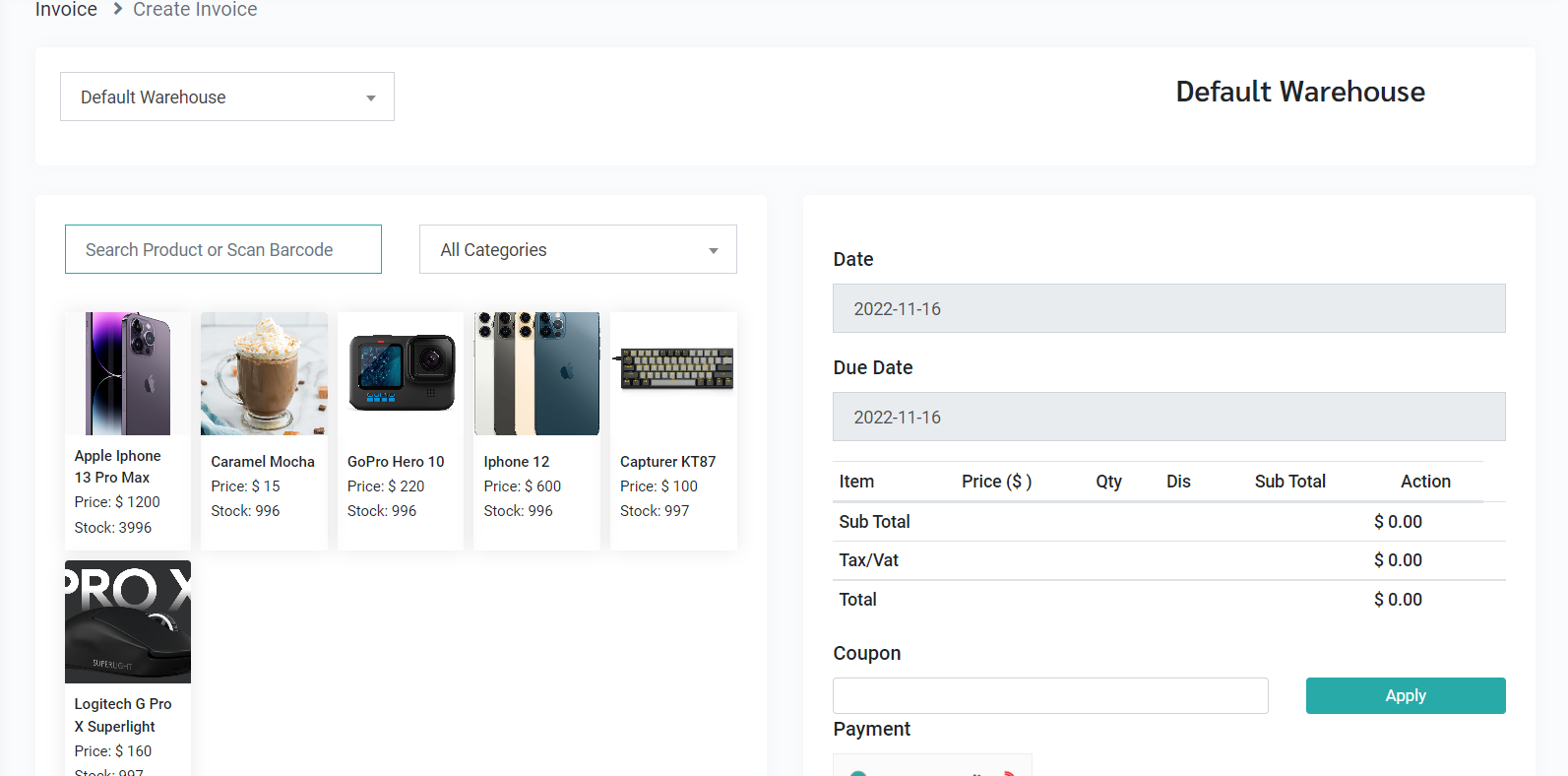This screenshot has height=776, width=1568.
Task: Choose the GoPro Hero 10 camera image
Action: click(x=401, y=374)
